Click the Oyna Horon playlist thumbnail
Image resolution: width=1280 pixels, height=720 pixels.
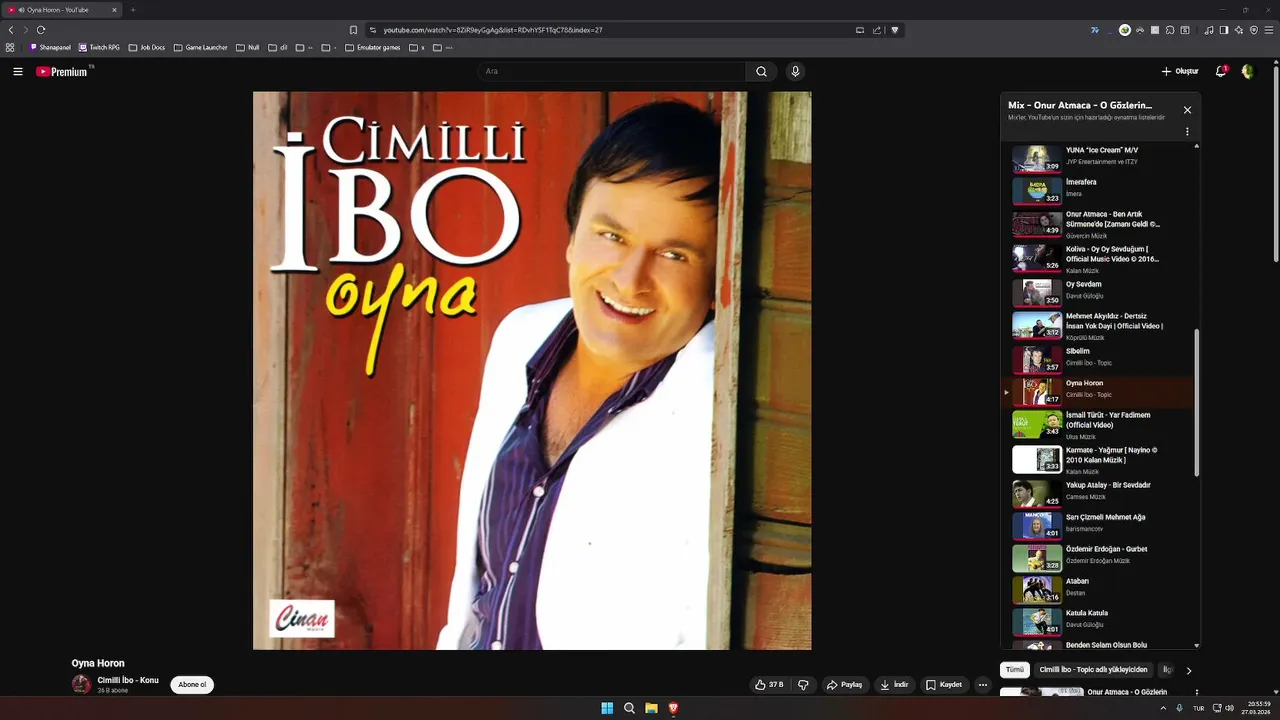click(1037, 391)
